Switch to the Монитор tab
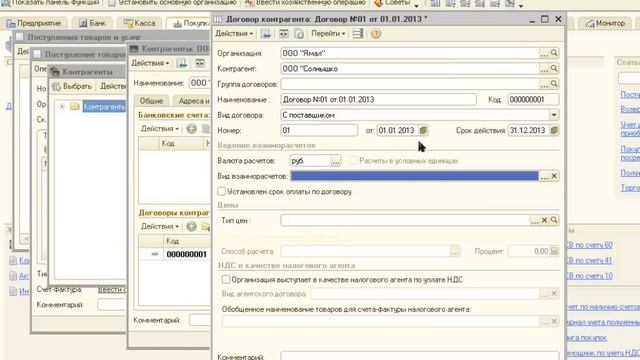The image size is (640, 360). (605, 23)
